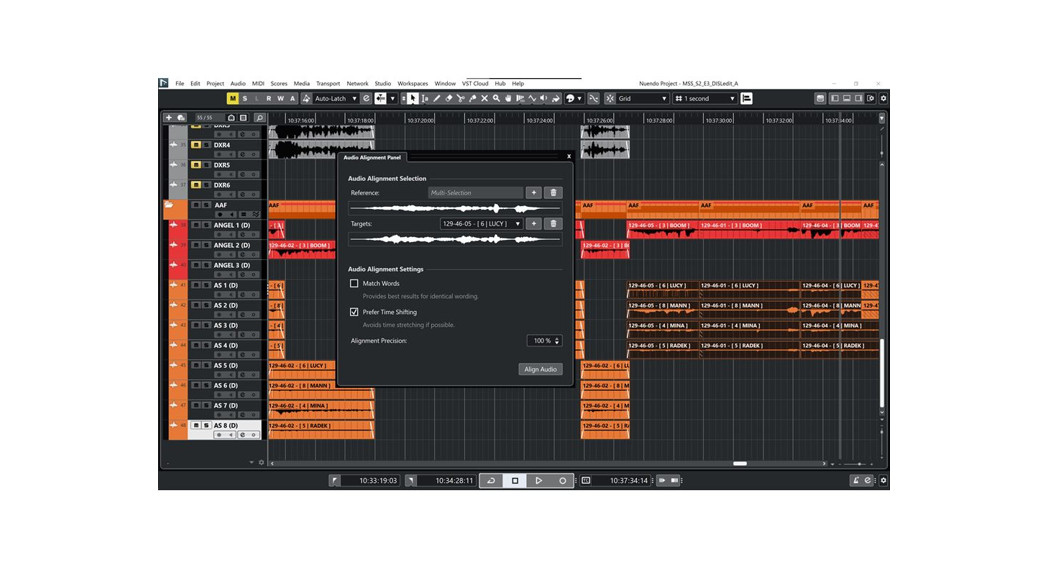Toggle global Read R automation button

pos(269,98)
